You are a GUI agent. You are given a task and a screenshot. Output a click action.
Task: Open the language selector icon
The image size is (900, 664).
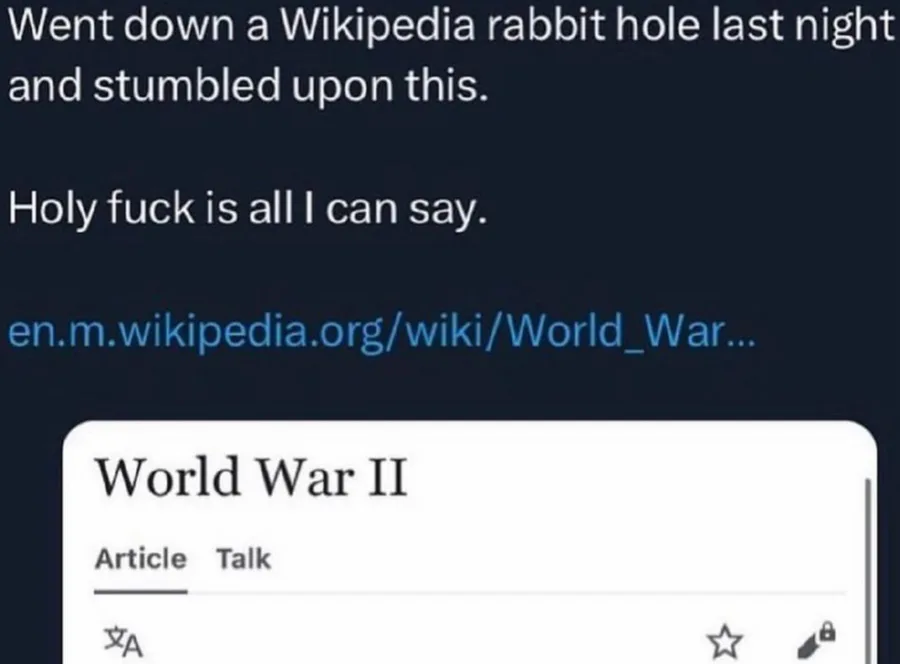coord(123,643)
